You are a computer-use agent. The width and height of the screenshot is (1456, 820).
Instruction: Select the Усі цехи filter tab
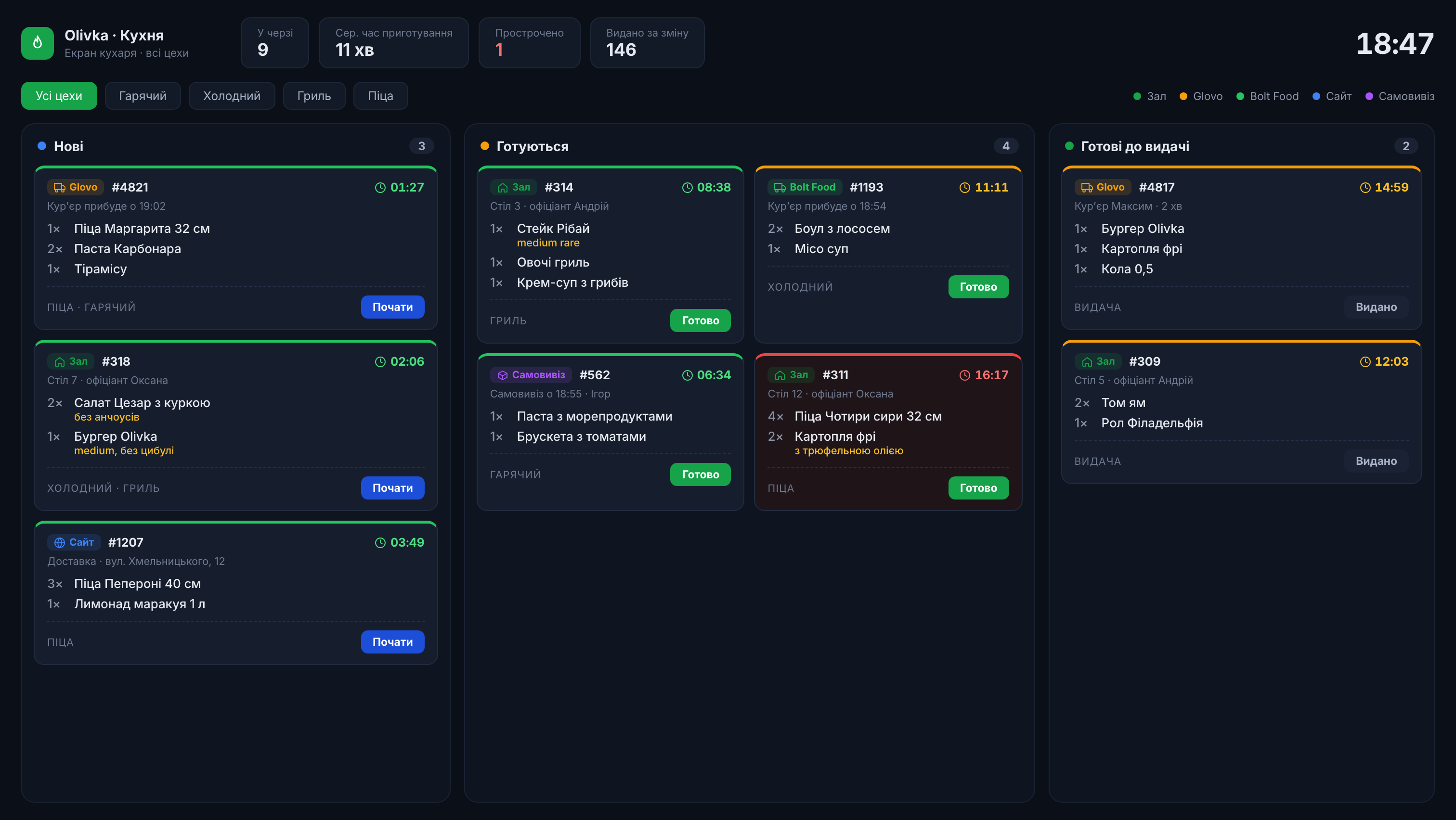tap(59, 95)
